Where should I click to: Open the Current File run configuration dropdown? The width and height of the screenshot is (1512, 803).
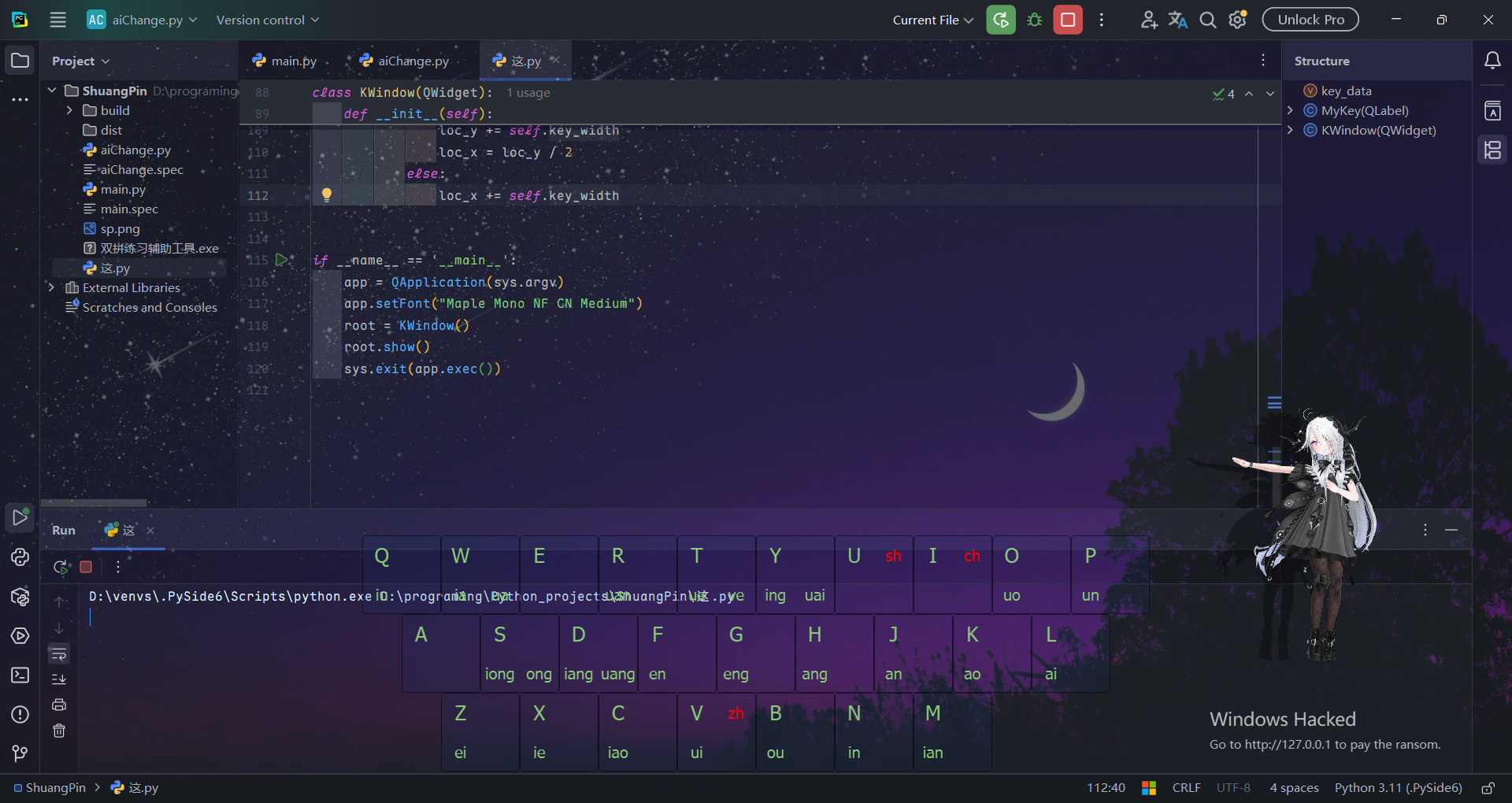pyautogui.click(x=932, y=20)
